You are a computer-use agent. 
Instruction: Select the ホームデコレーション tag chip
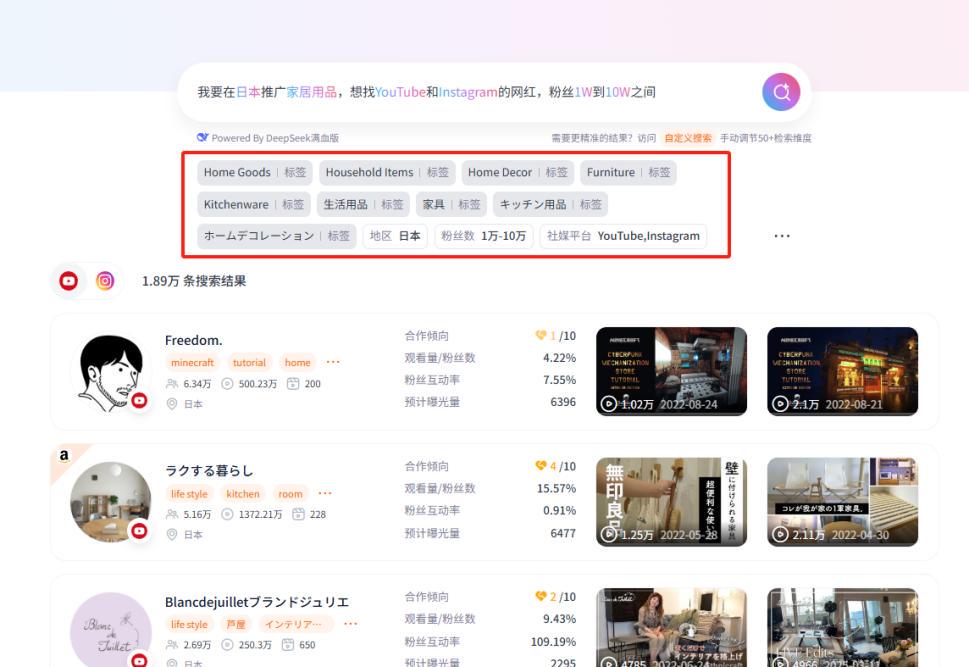tap(277, 236)
